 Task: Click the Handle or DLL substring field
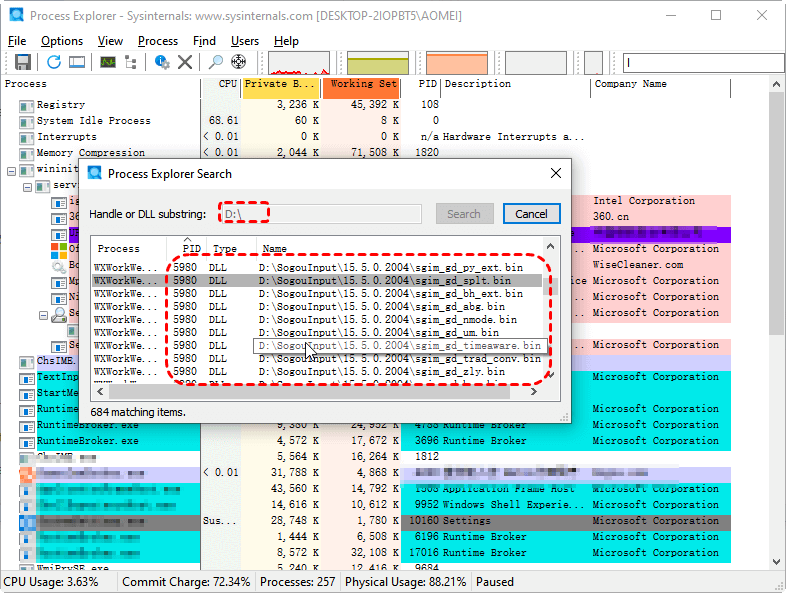[321, 214]
